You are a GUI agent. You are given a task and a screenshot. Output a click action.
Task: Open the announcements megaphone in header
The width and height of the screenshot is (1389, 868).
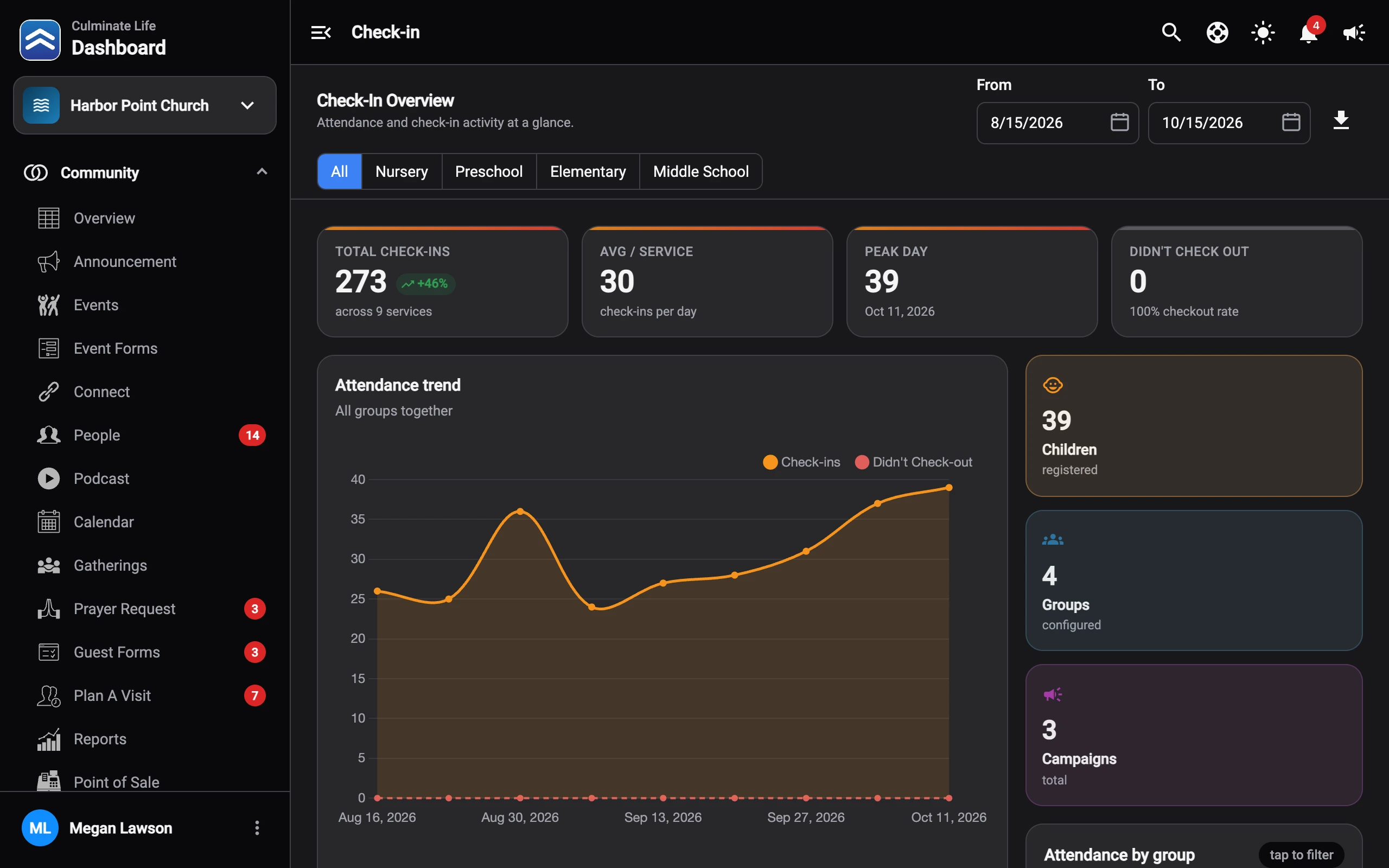(1354, 32)
